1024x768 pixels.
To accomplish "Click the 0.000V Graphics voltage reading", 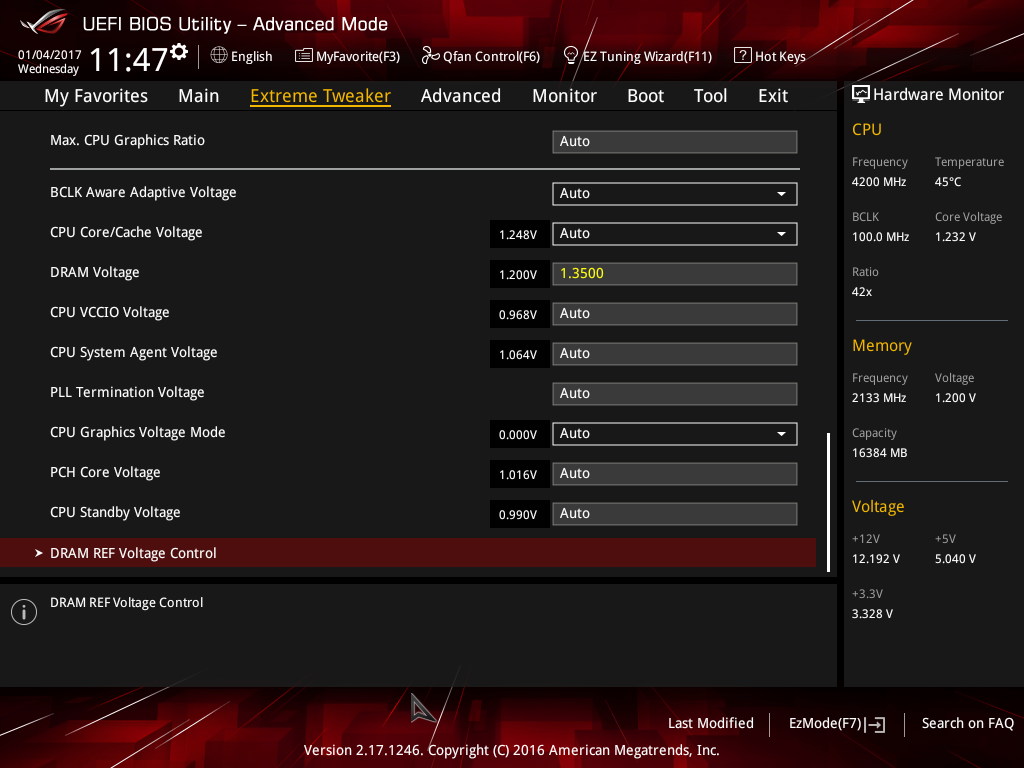I will 518,434.
